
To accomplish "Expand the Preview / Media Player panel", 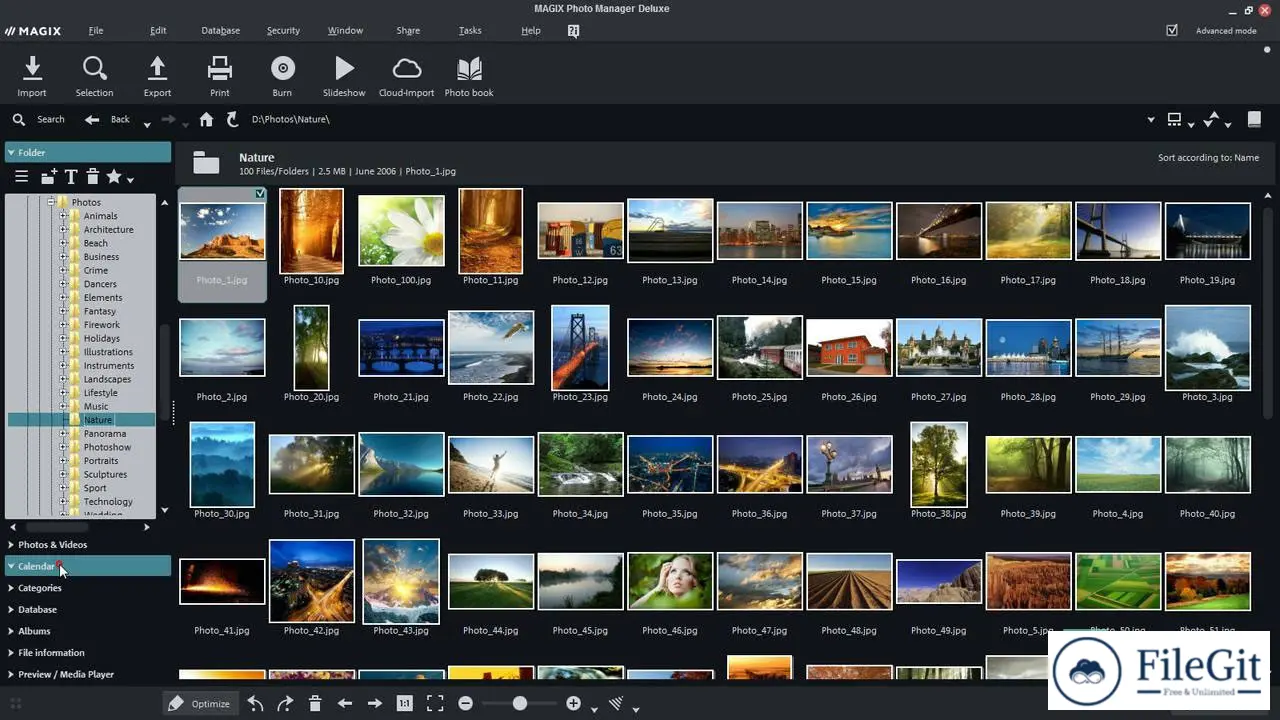I will (11, 674).
